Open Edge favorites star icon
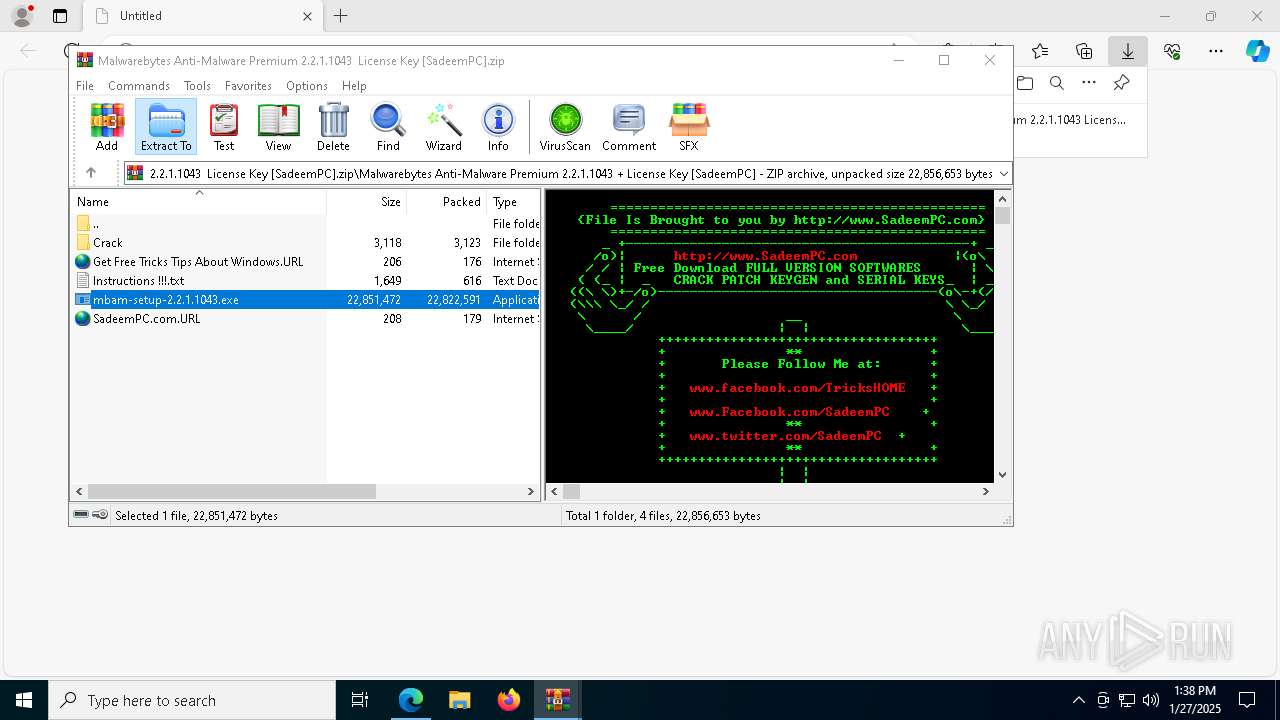 pos(1040,51)
